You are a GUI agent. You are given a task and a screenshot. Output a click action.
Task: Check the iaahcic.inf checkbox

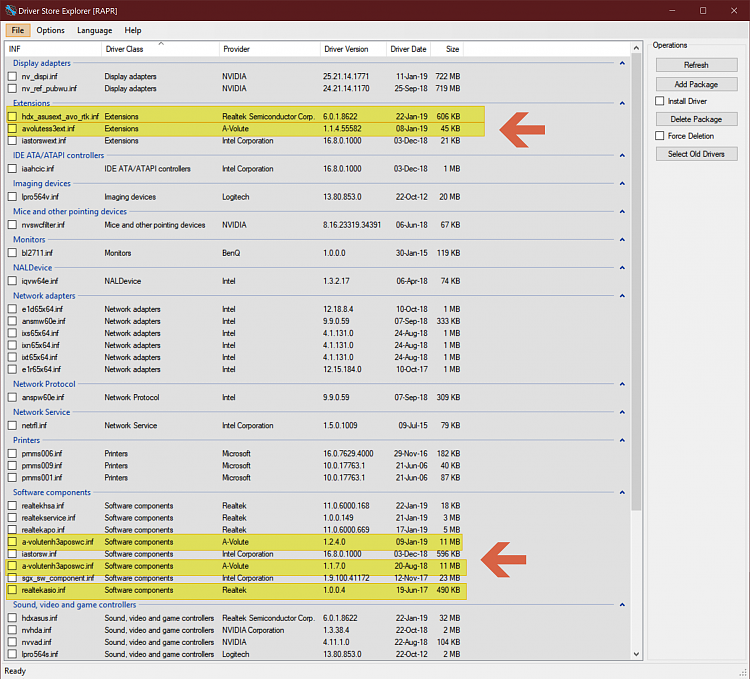12,169
